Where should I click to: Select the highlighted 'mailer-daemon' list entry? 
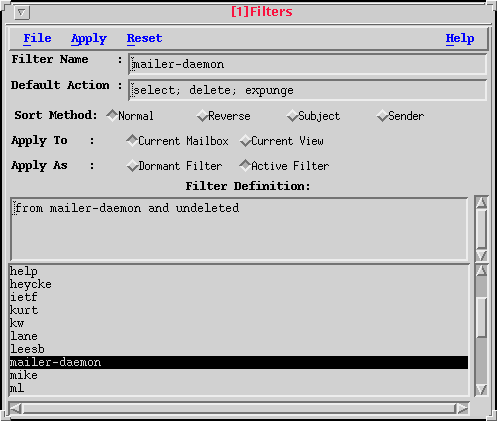[x=239, y=362]
